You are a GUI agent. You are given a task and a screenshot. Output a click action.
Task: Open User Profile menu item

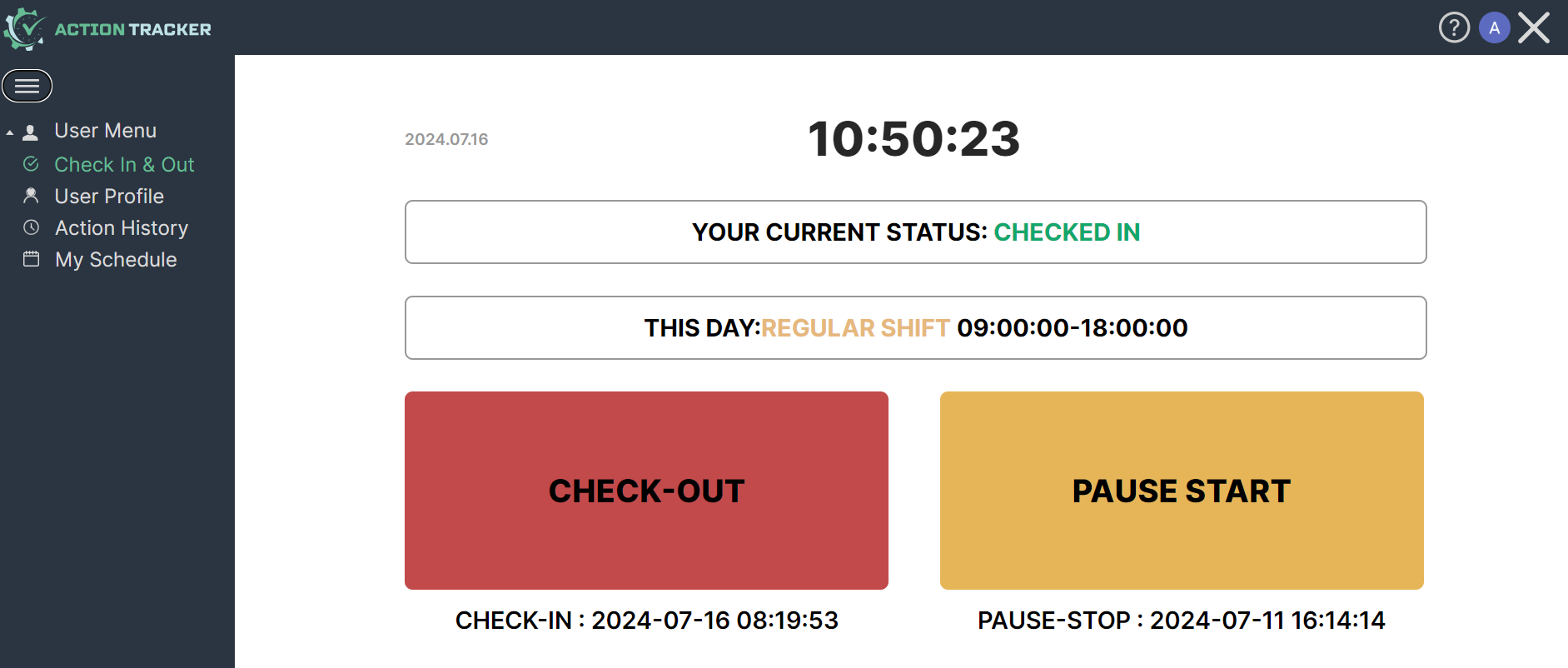click(109, 197)
